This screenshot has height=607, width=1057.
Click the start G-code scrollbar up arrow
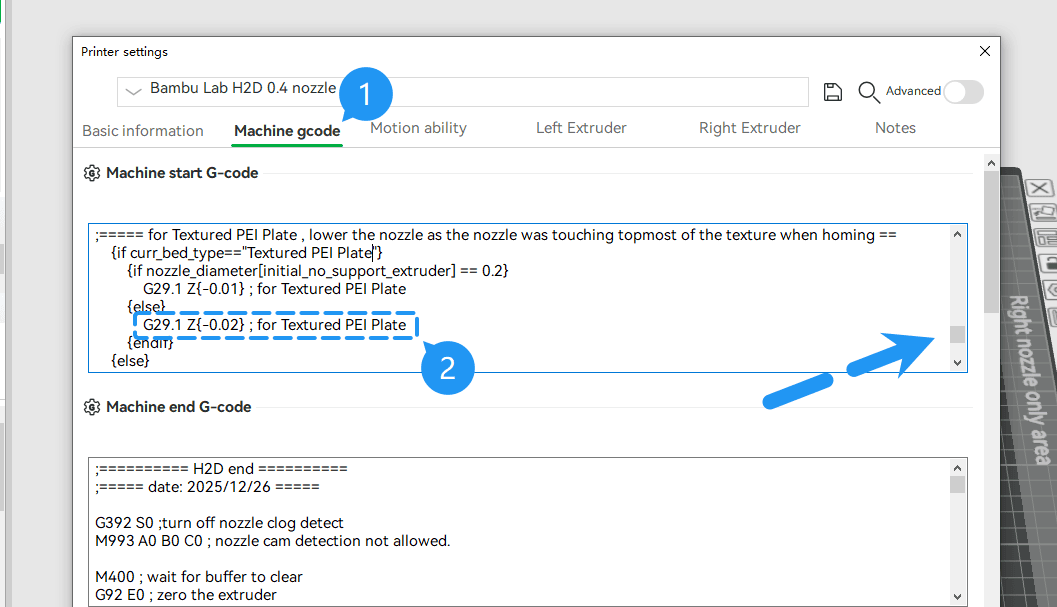957,234
